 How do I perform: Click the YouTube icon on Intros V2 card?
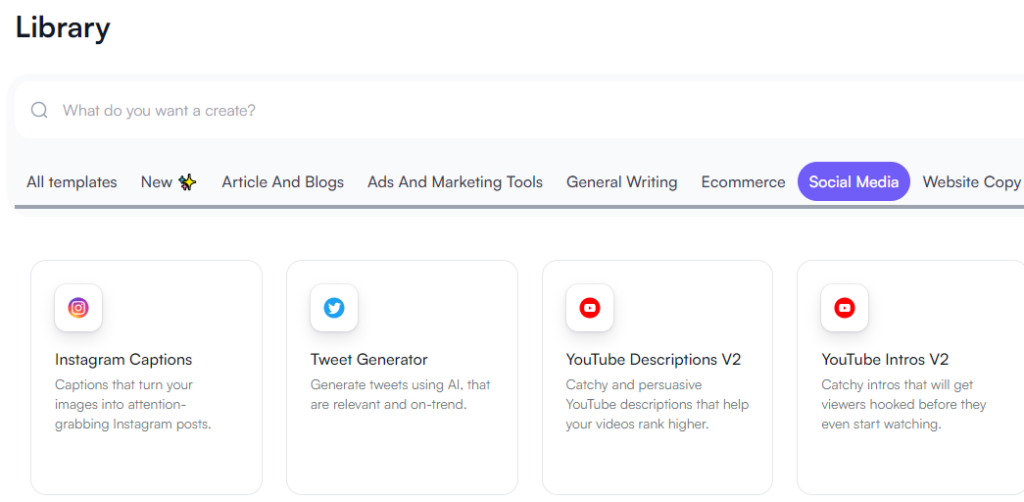pyautogui.click(x=844, y=307)
